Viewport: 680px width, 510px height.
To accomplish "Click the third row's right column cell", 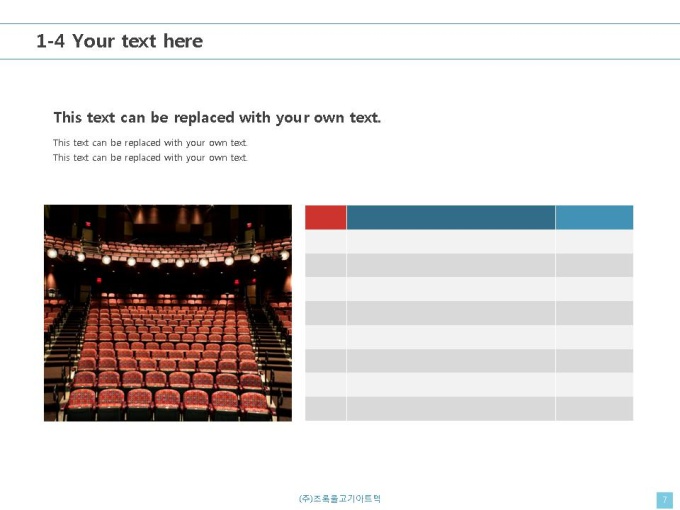I will pyautogui.click(x=594, y=289).
